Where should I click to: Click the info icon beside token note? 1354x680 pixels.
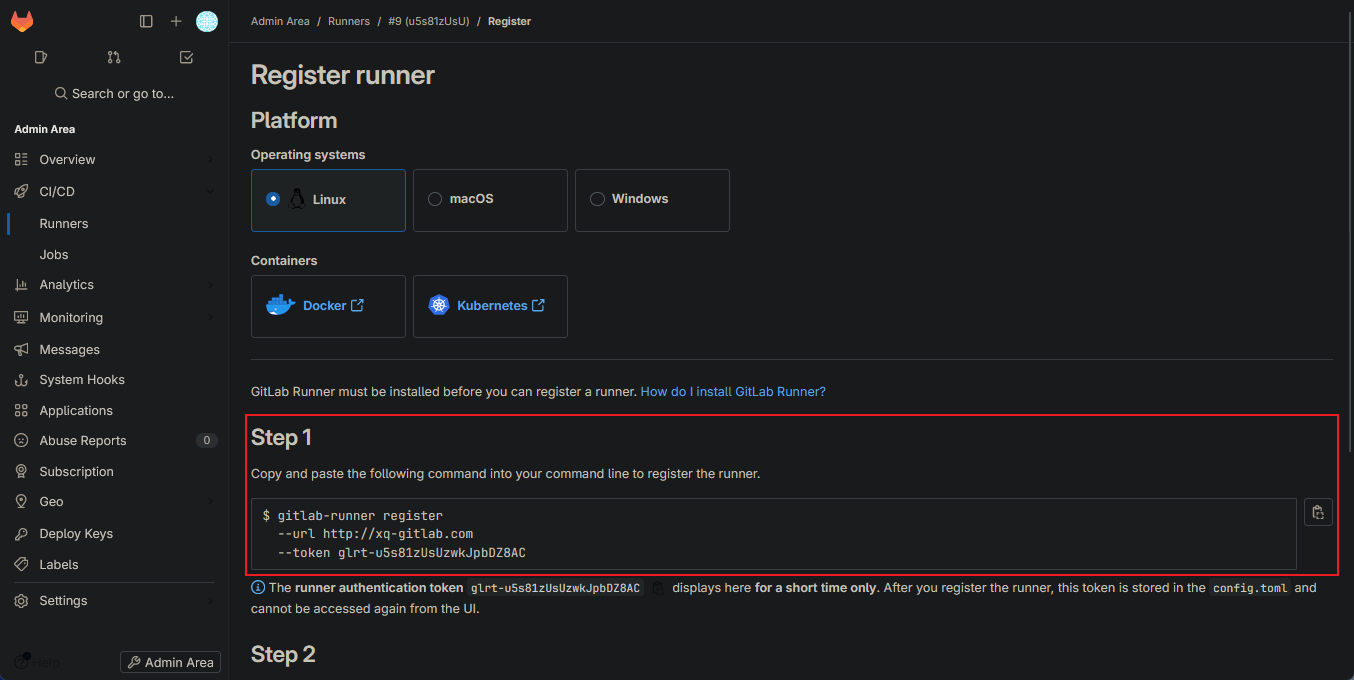[x=258, y=588]
